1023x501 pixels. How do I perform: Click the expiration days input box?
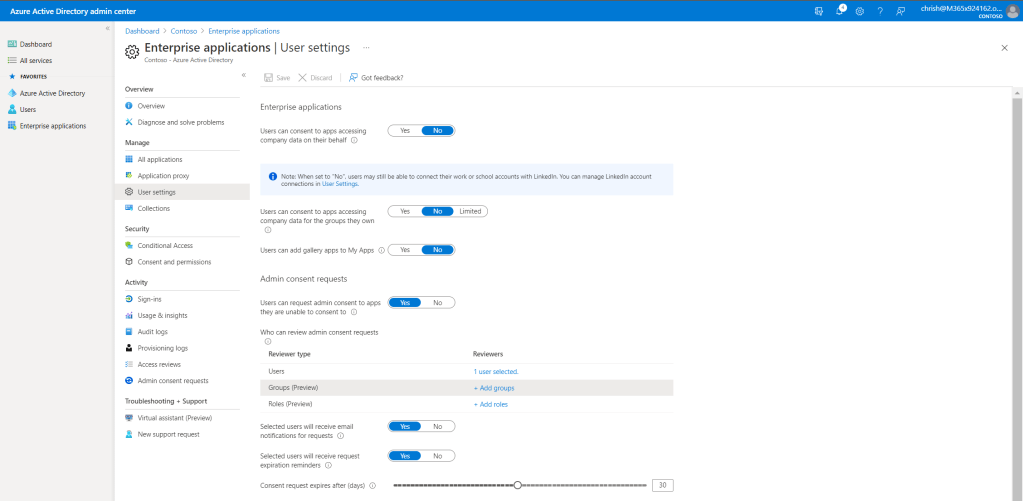pyautogui.click(x=662, y=485)
